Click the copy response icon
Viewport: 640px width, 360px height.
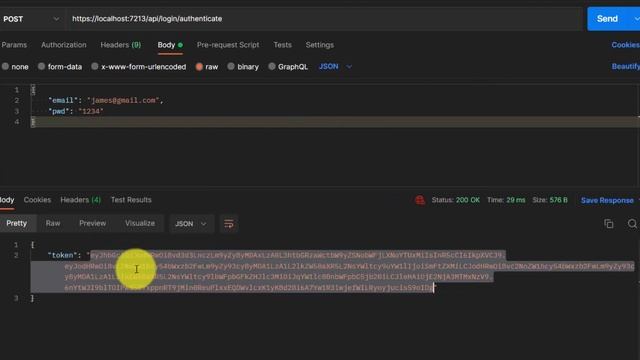609,224
